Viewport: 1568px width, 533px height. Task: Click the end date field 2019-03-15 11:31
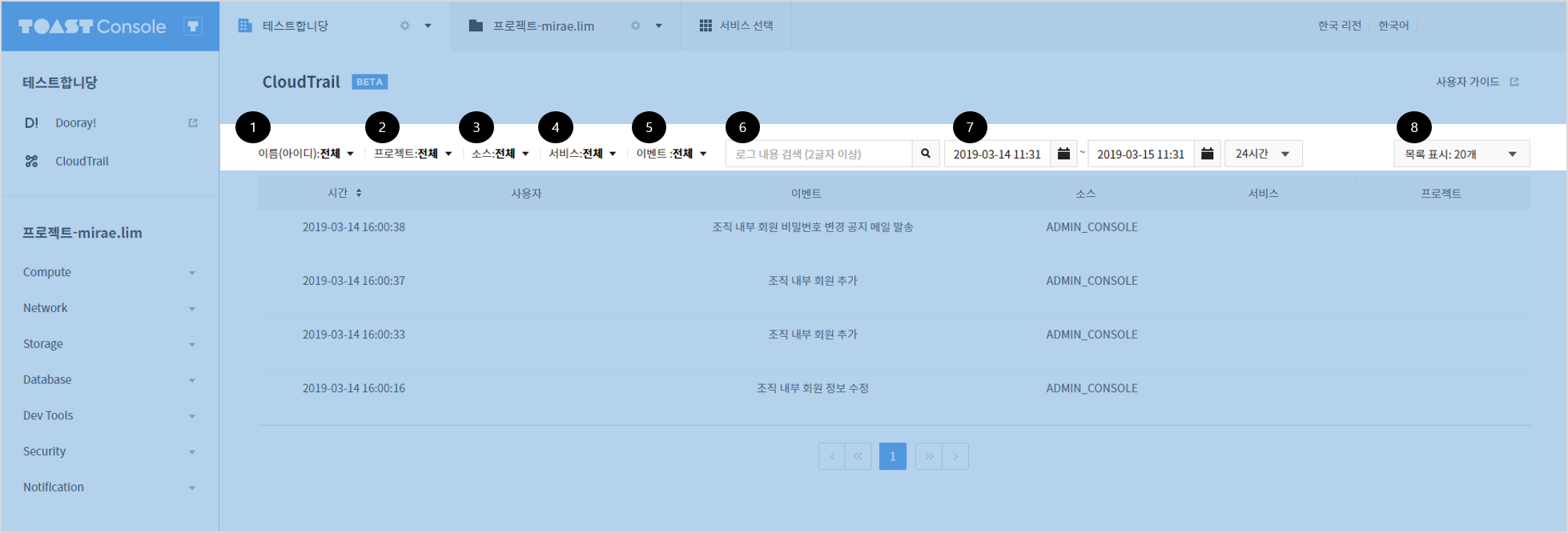[x=1140, y=154]
